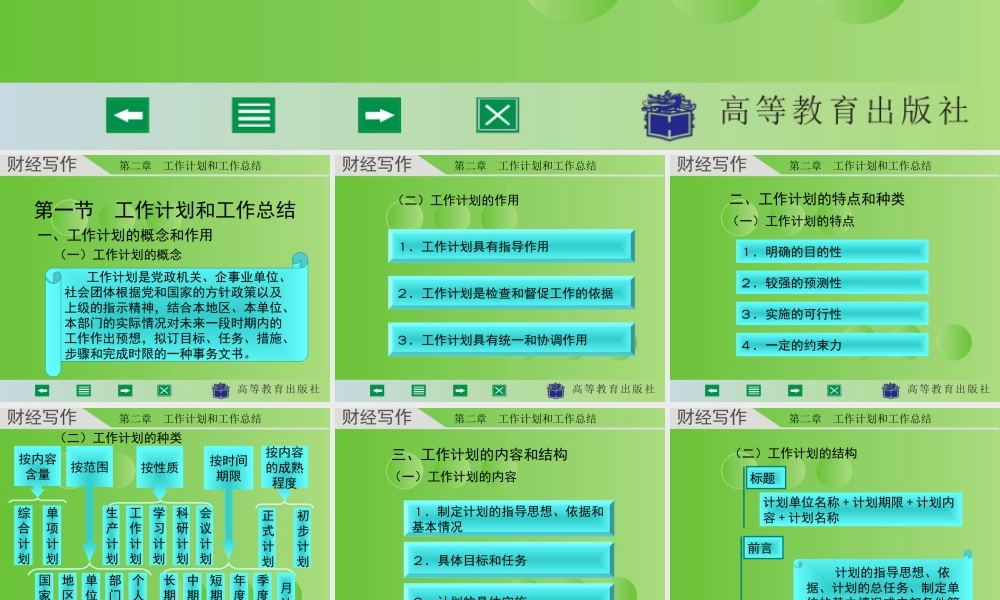Image resolution: width=1000 pixels, height=600 pixels.
Task: Click the 财经写作 header on the first slide
Action: (x=40, y=164)
